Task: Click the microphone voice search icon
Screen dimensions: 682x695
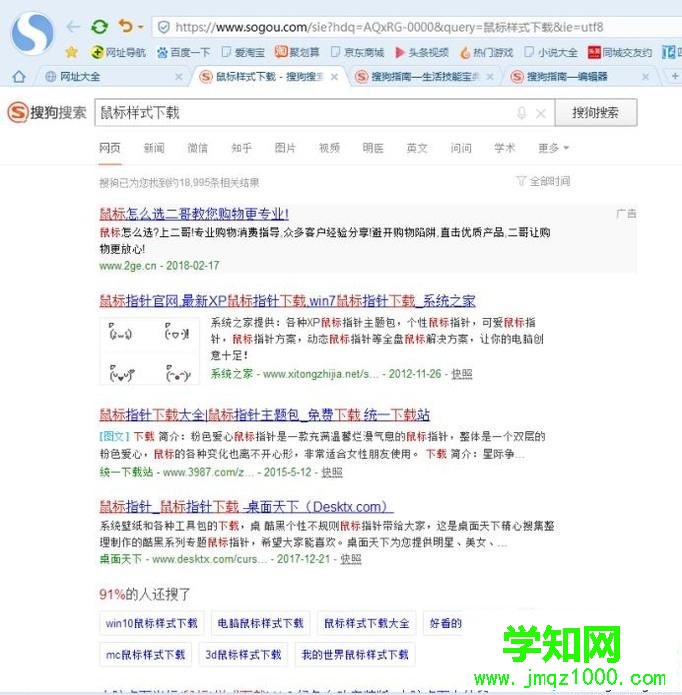Action: (522, 113)
